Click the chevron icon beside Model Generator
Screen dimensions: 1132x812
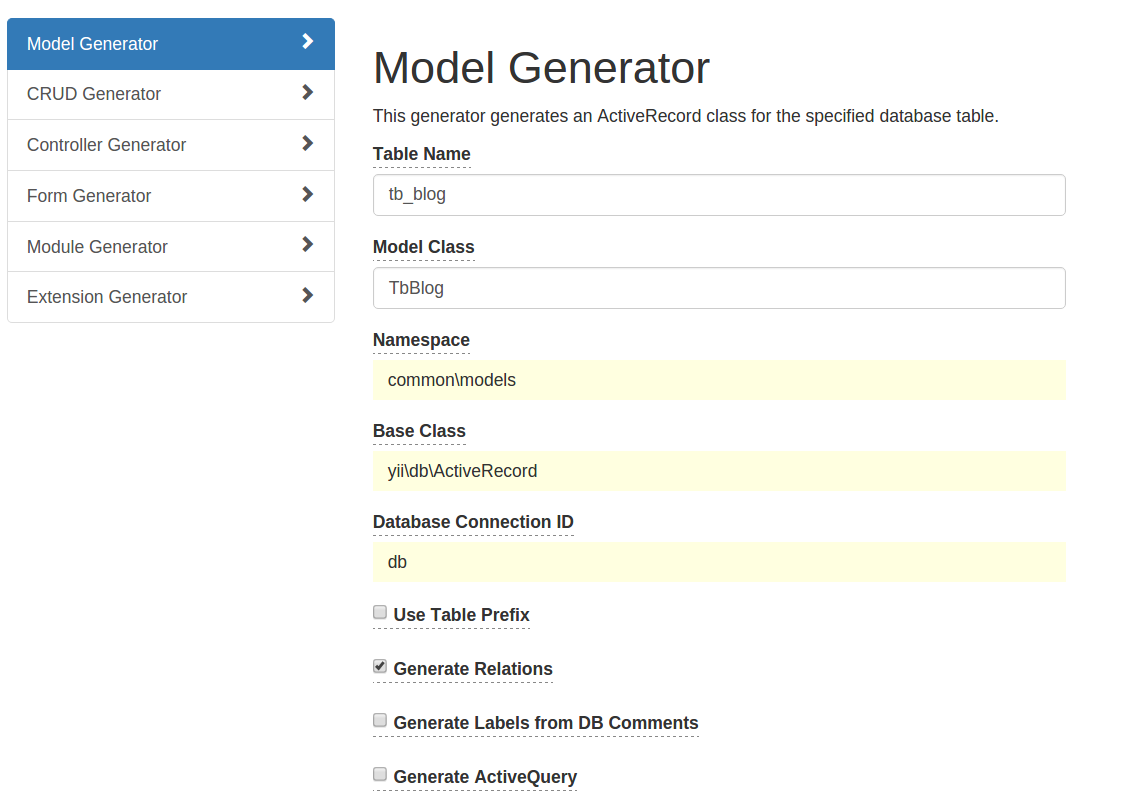pos(308,42)
